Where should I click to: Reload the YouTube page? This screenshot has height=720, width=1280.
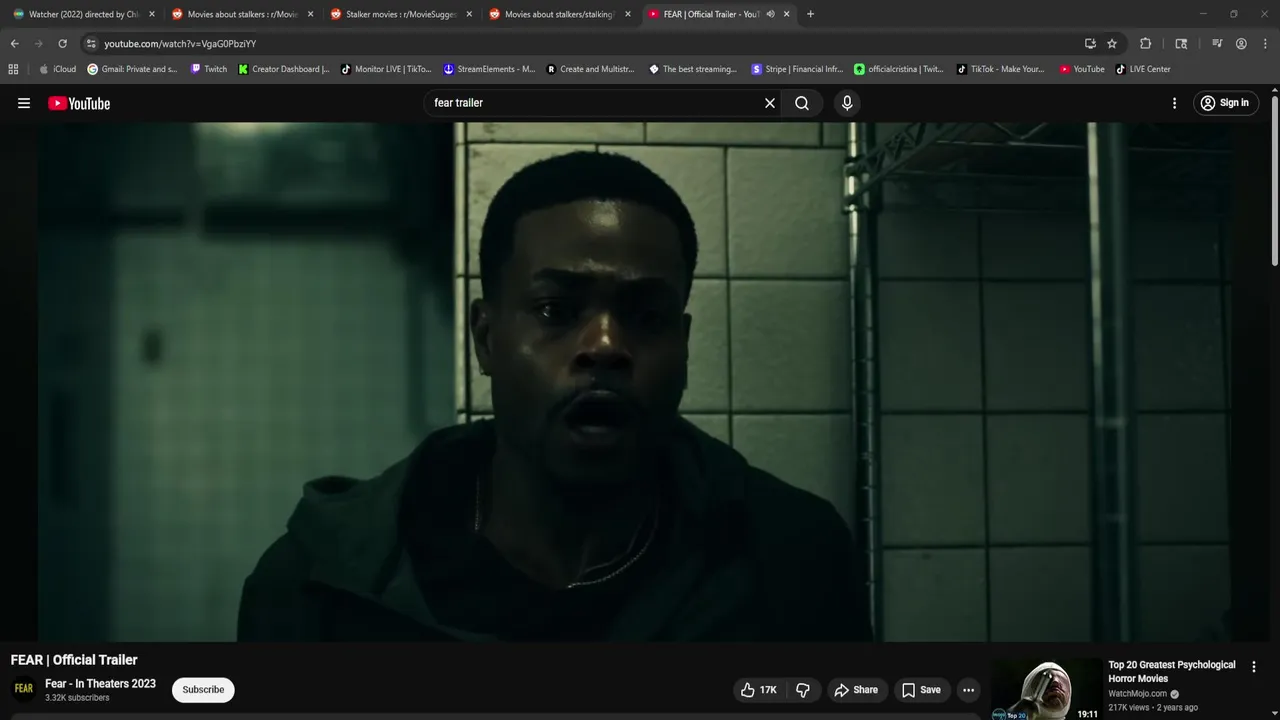(x=62, y=44)
